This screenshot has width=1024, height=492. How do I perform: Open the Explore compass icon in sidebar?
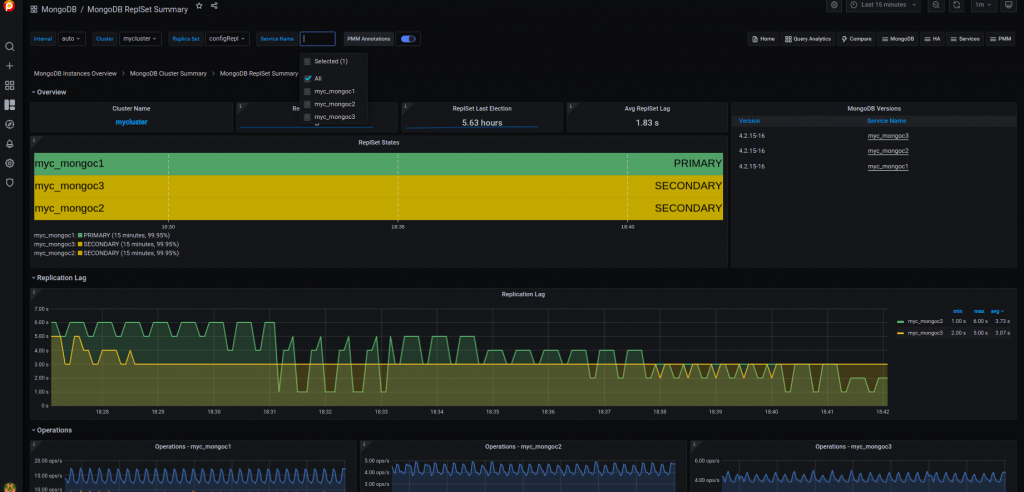(10, 124)
